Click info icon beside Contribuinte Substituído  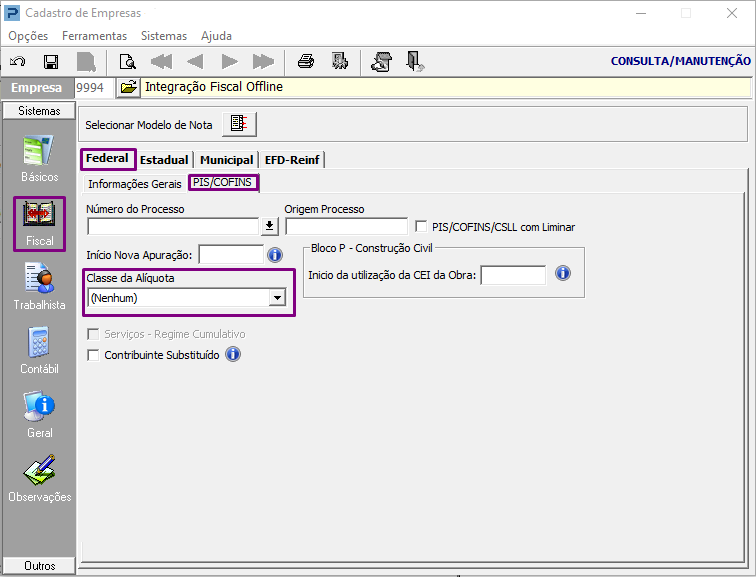[233, 354]
